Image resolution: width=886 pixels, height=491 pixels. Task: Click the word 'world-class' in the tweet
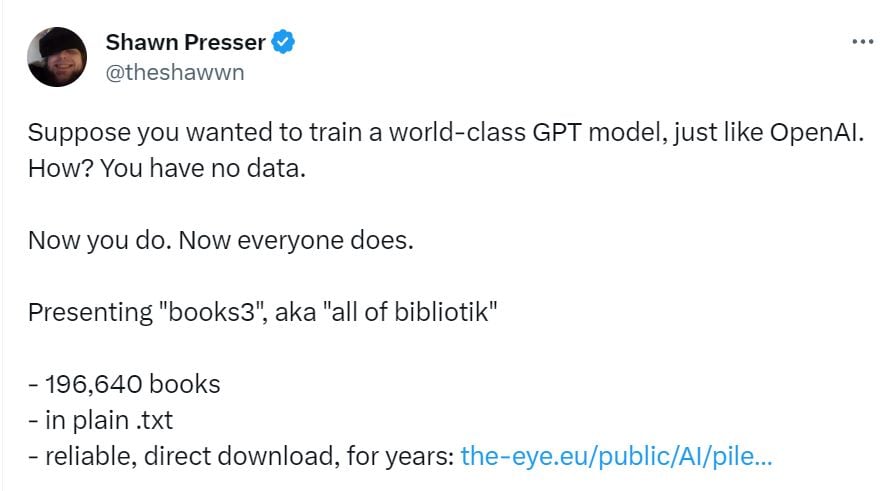coord(457,133)
